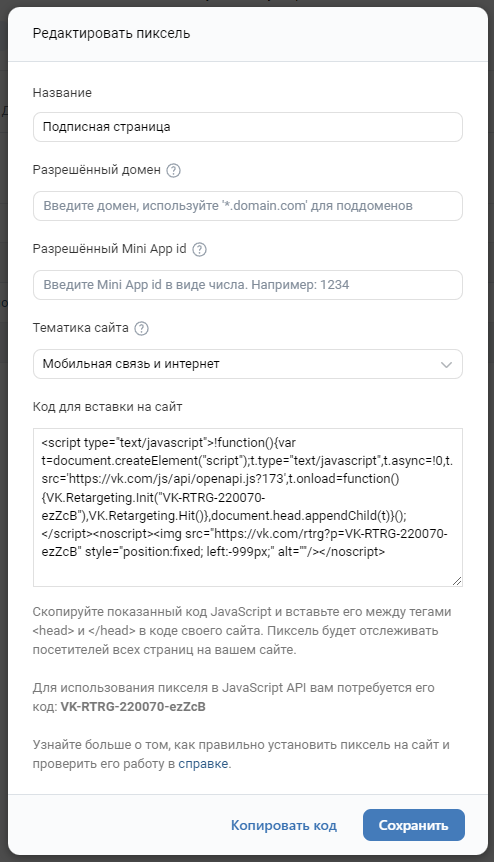The image size is (494, 862).
Task: Grab the code textarea resize handle
Action: click(457, 581)
